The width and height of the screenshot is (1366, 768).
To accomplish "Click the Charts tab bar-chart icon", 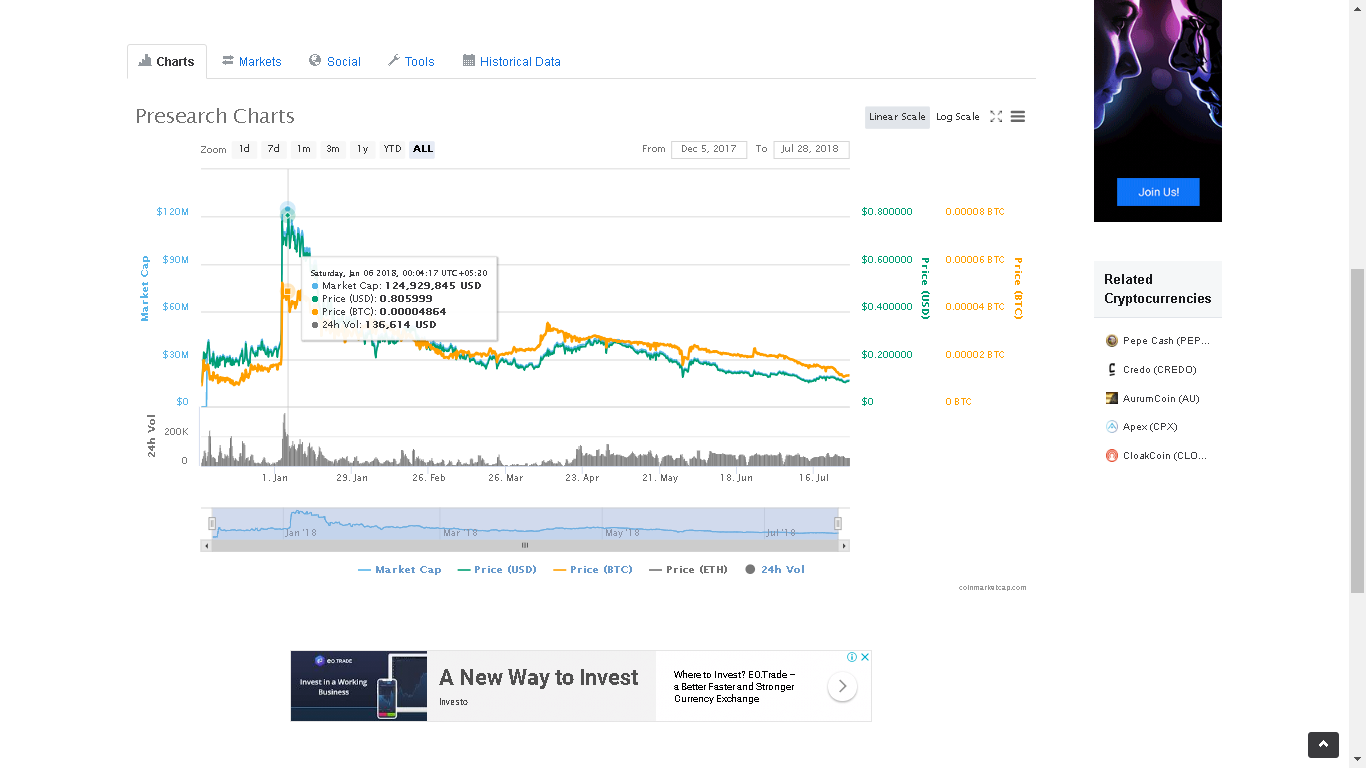I will (x=145, y=61).
